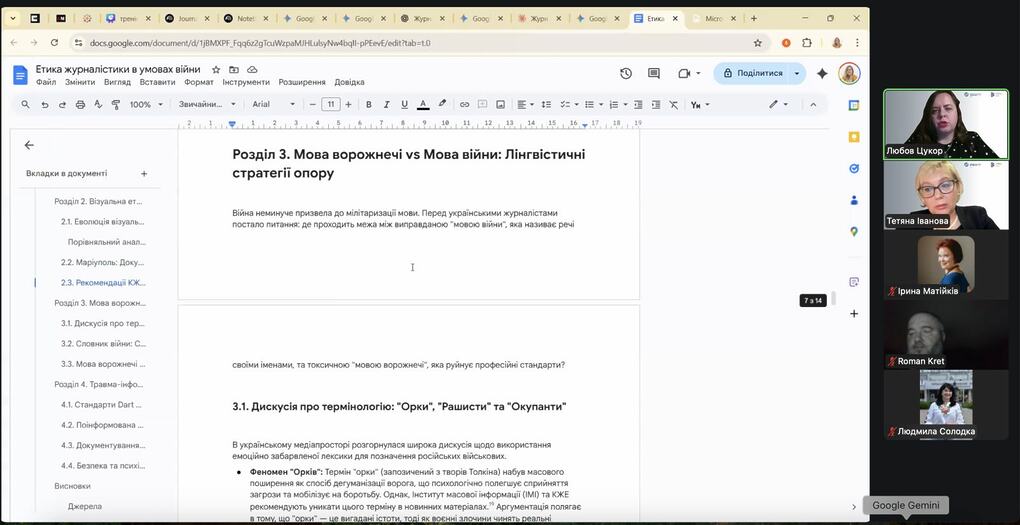
Task: Click the Поділитися share button
Action: 751,73
